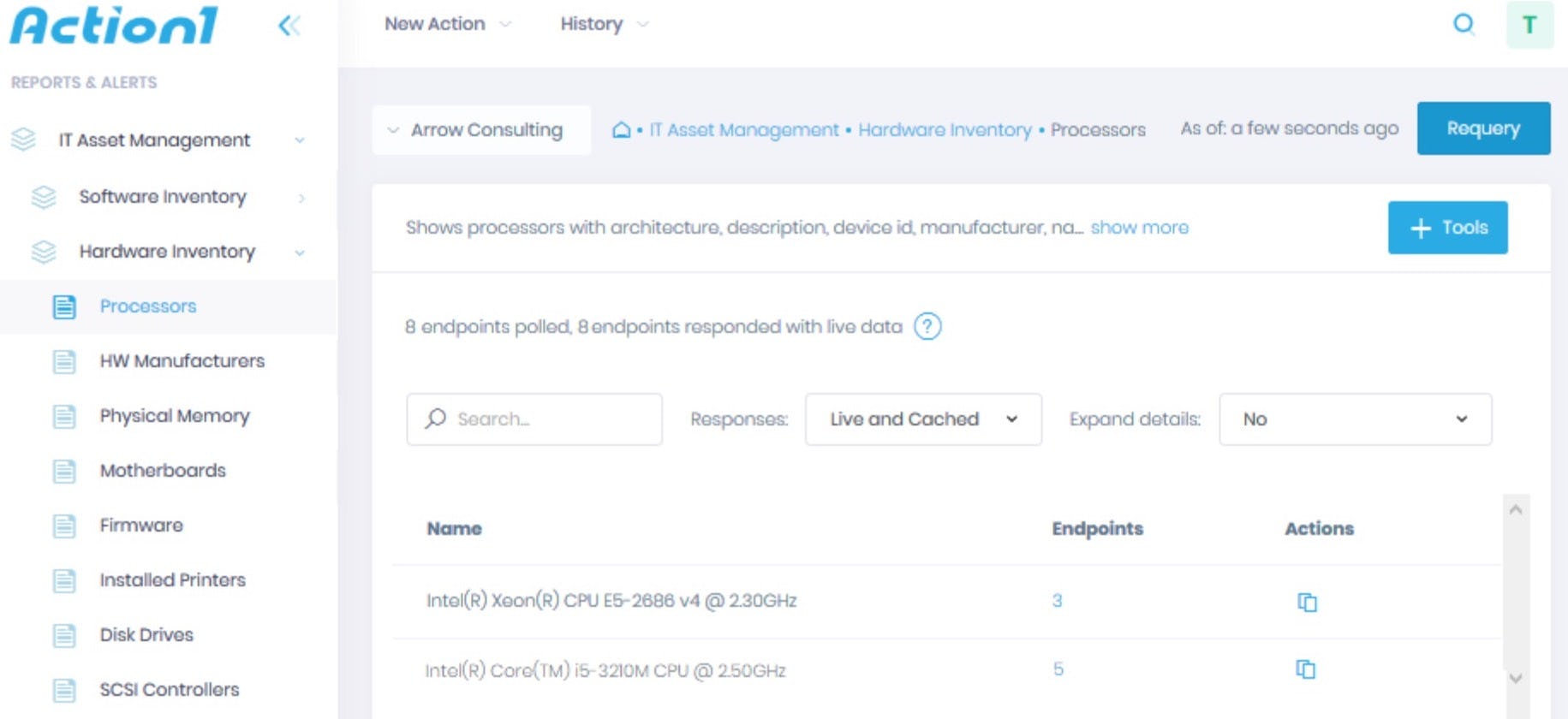This screenshot has height=719, width=1568.
Task: Open the Responses dropdown showing Live and Cached
Action: click(x=923, y=419)
